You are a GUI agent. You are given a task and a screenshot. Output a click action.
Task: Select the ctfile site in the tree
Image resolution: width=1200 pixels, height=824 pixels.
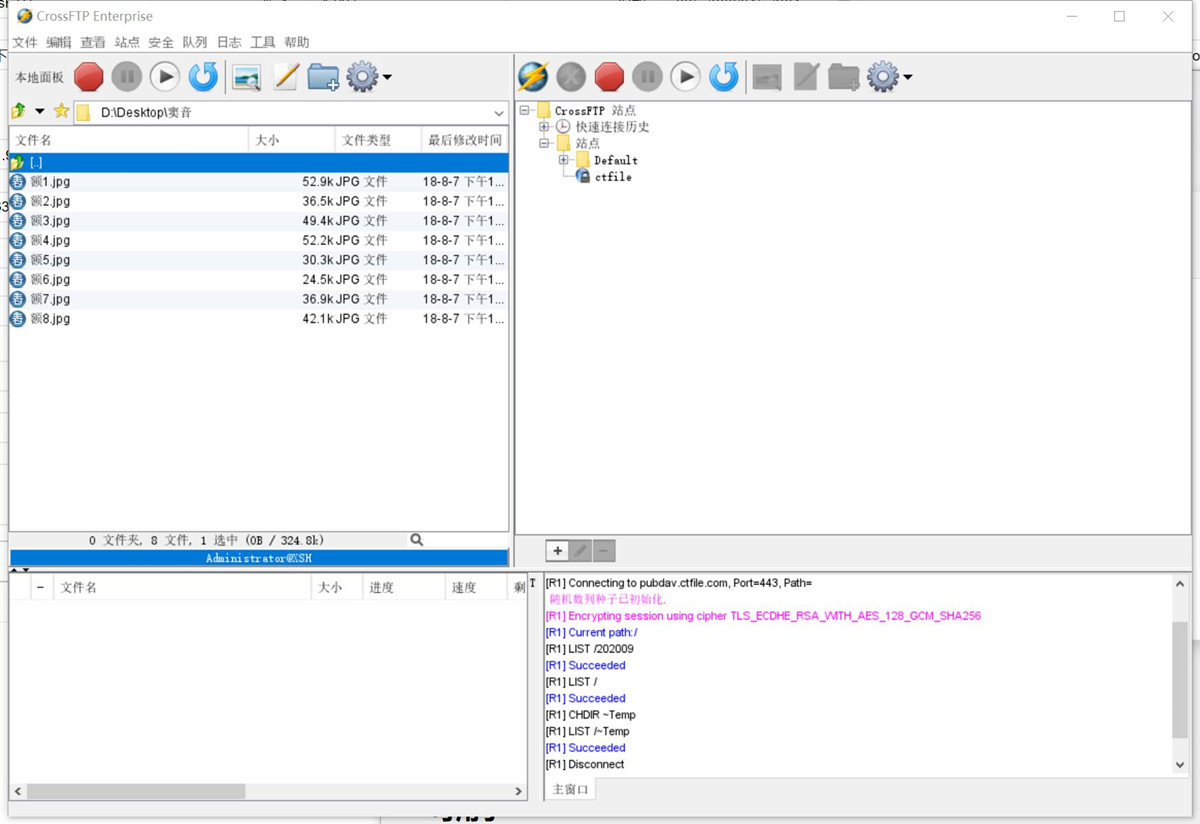[613, 177]
